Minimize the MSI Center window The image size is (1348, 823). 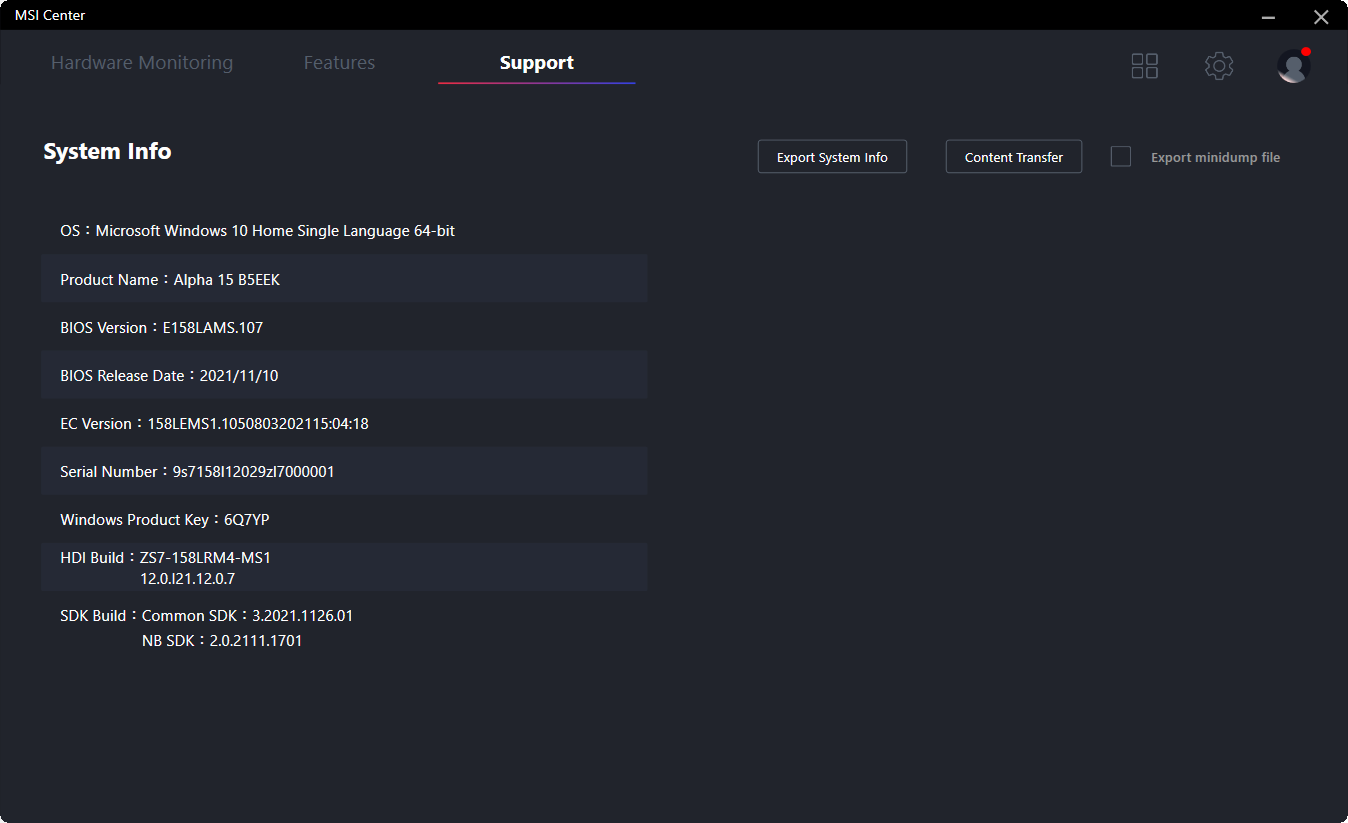pyautogui.click(x=1268, y=17)
